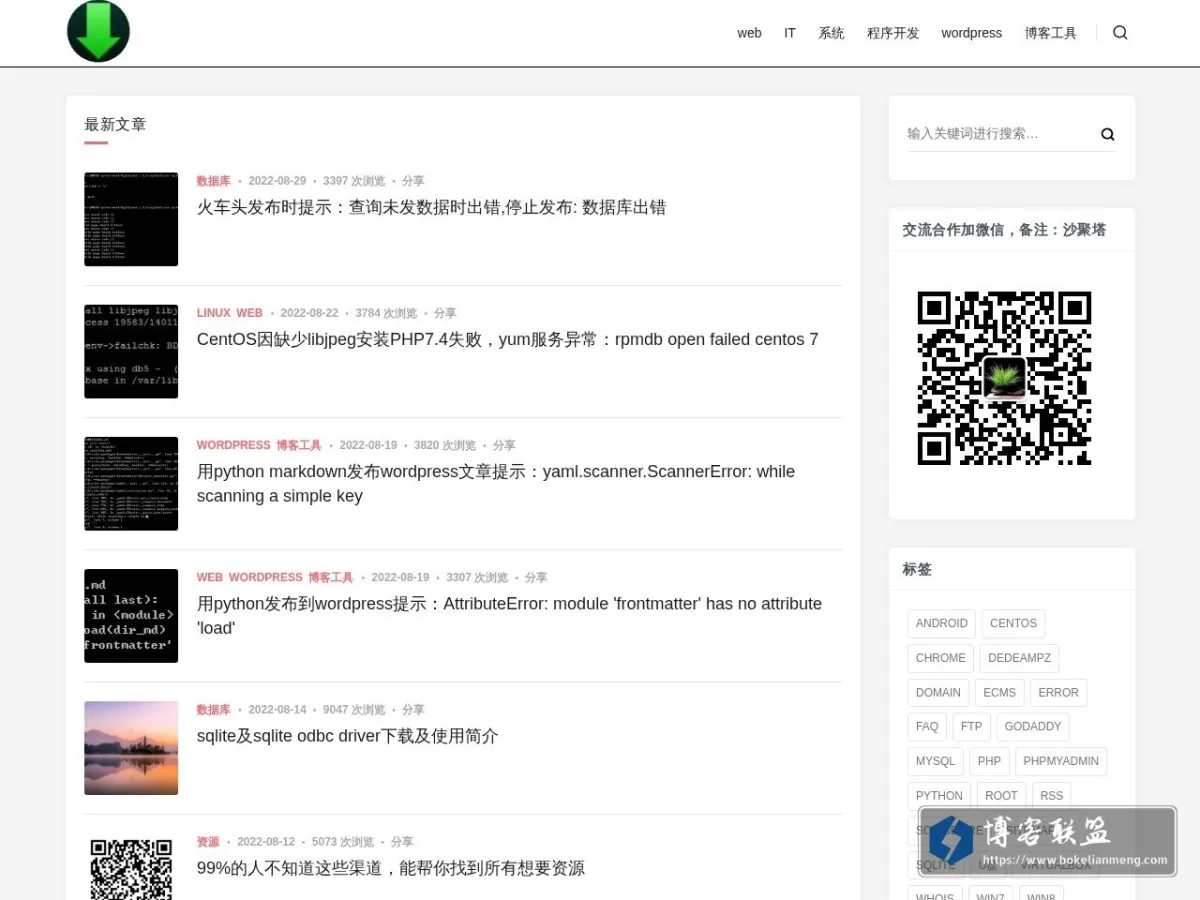
Task: Select the PHP tag
Action: click(x=989, y=761)
